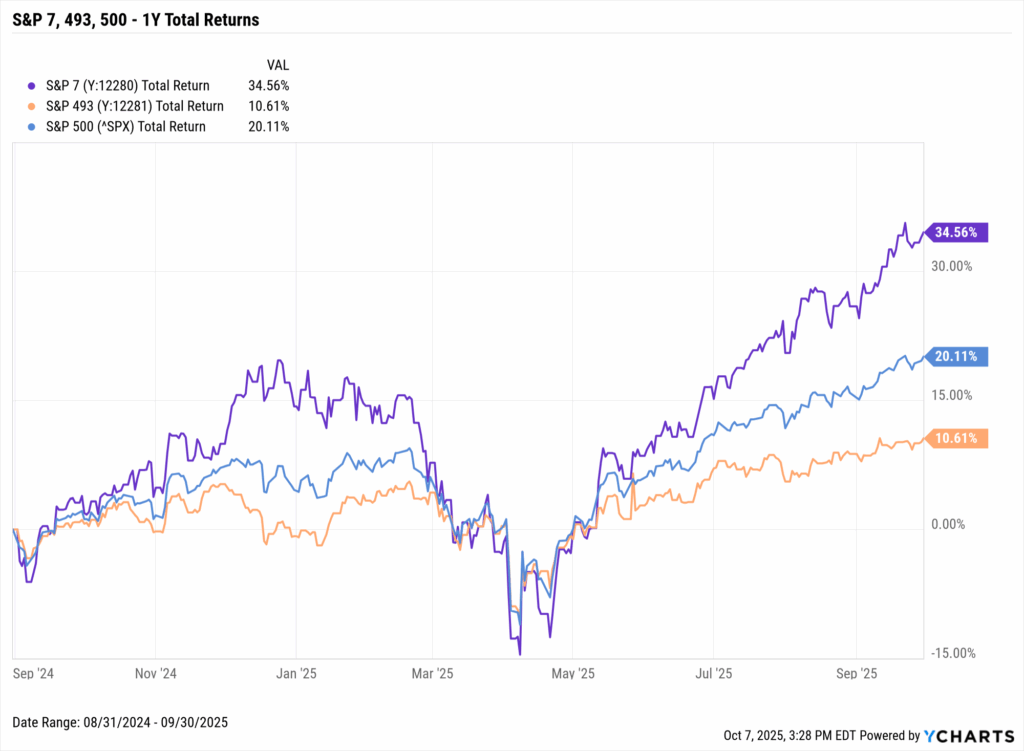Click the chart title text
Image resolution: width=1024 pixels, height=751 pixels.
click(138, 18)
